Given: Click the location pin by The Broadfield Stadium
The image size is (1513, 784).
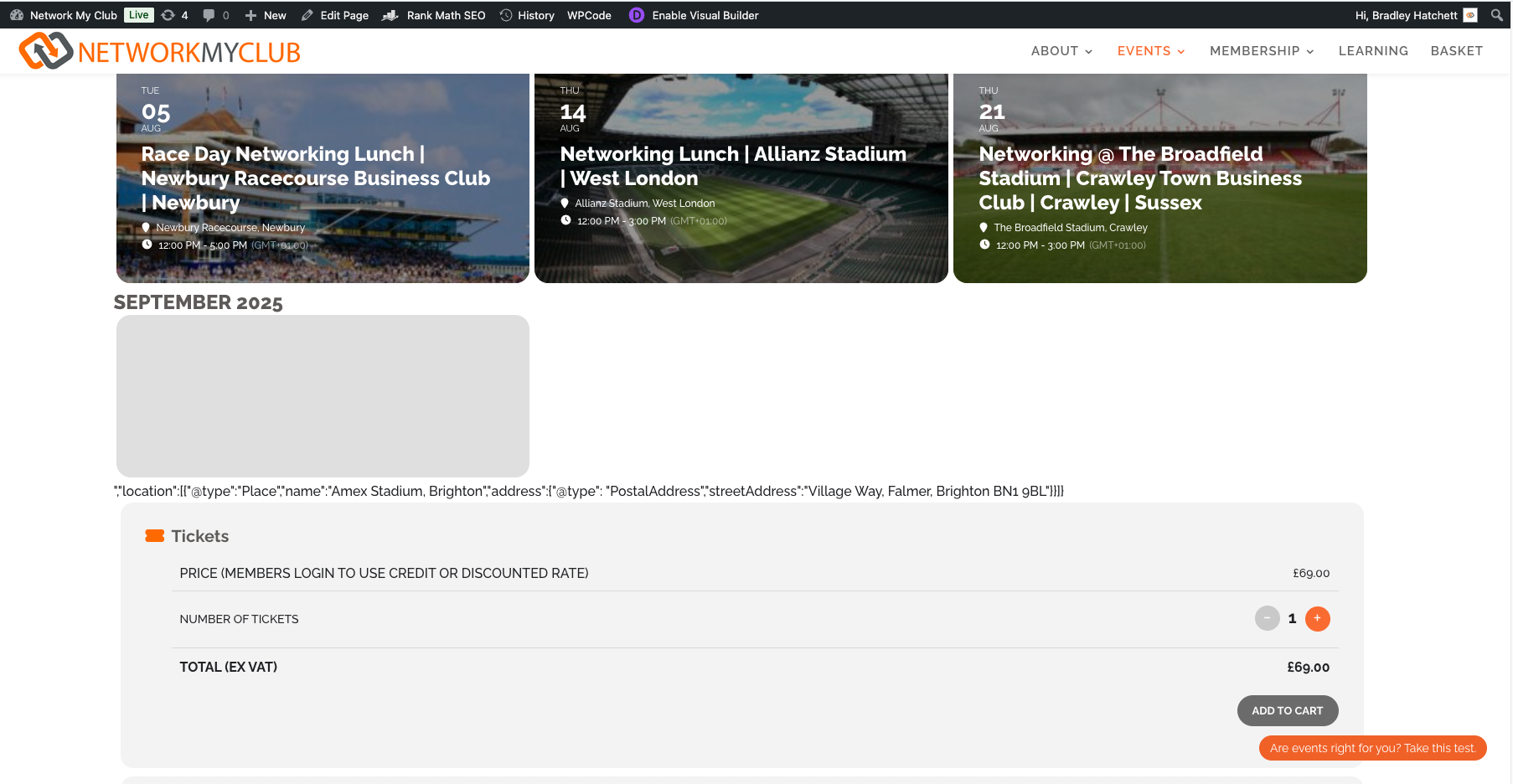Looking at the screenshot, I should click(x=984, y=227).
